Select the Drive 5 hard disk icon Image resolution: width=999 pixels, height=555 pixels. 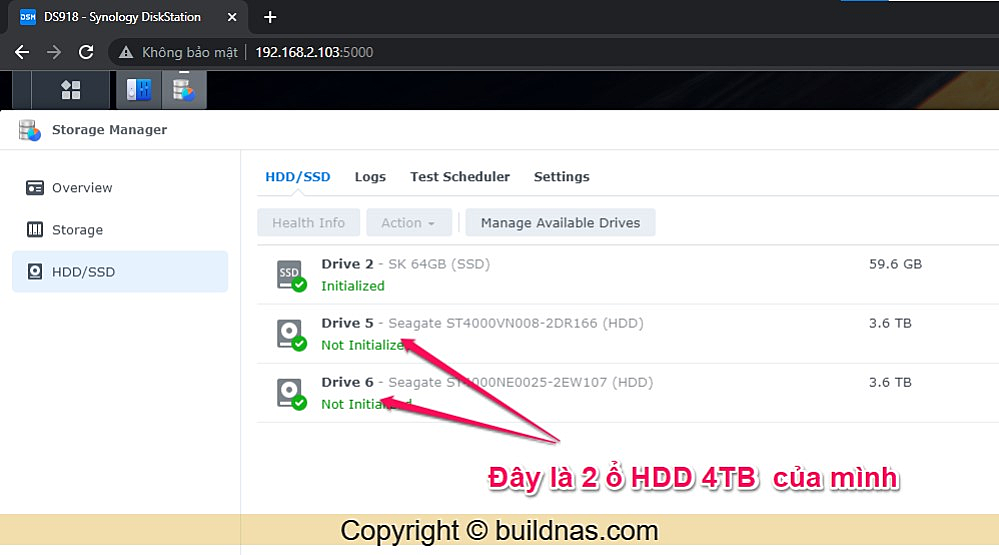pos(291,335)
